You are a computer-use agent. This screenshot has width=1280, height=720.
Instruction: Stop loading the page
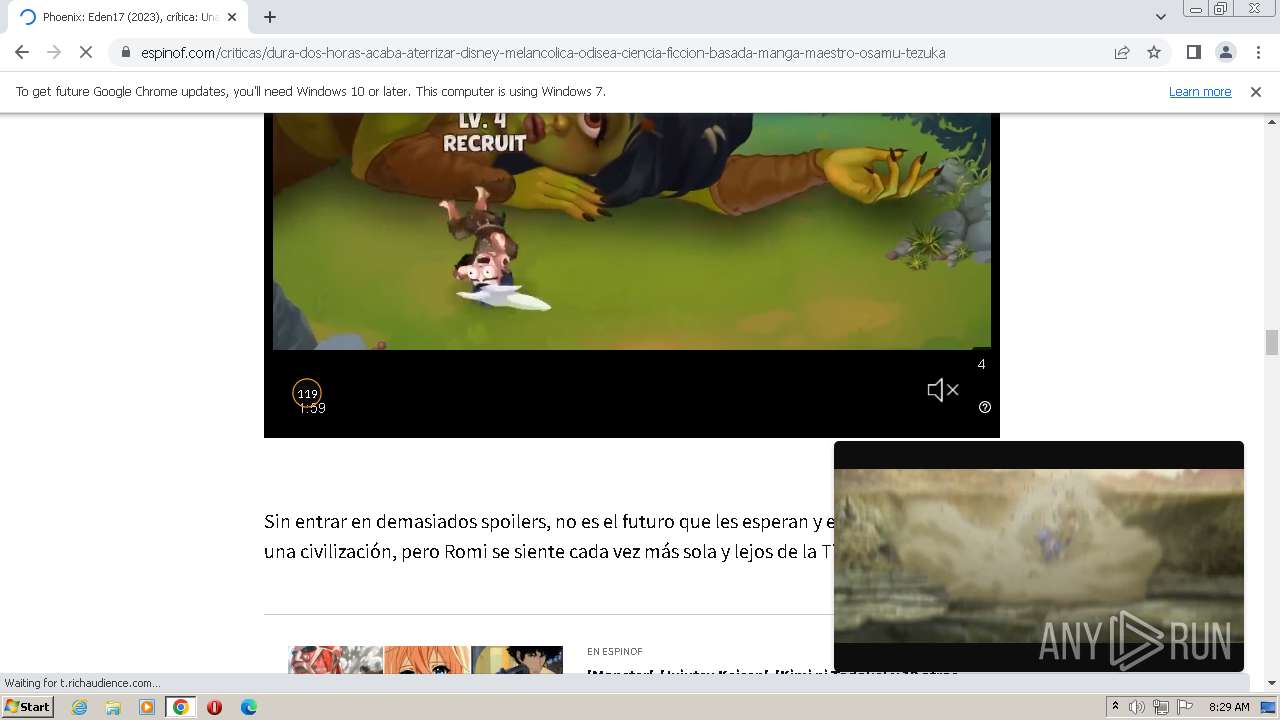(x=86, y=52)
